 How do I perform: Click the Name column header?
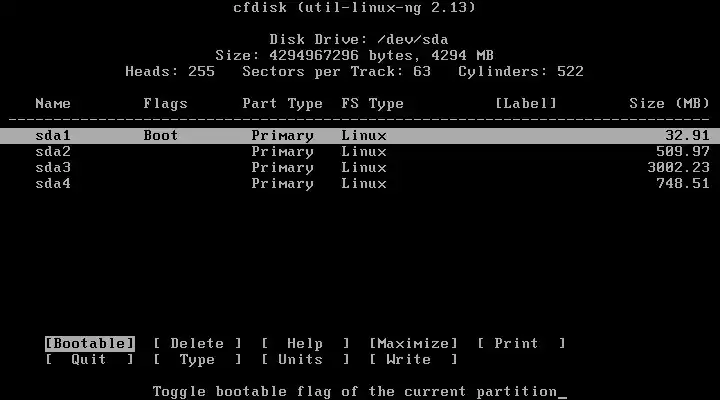53,104
